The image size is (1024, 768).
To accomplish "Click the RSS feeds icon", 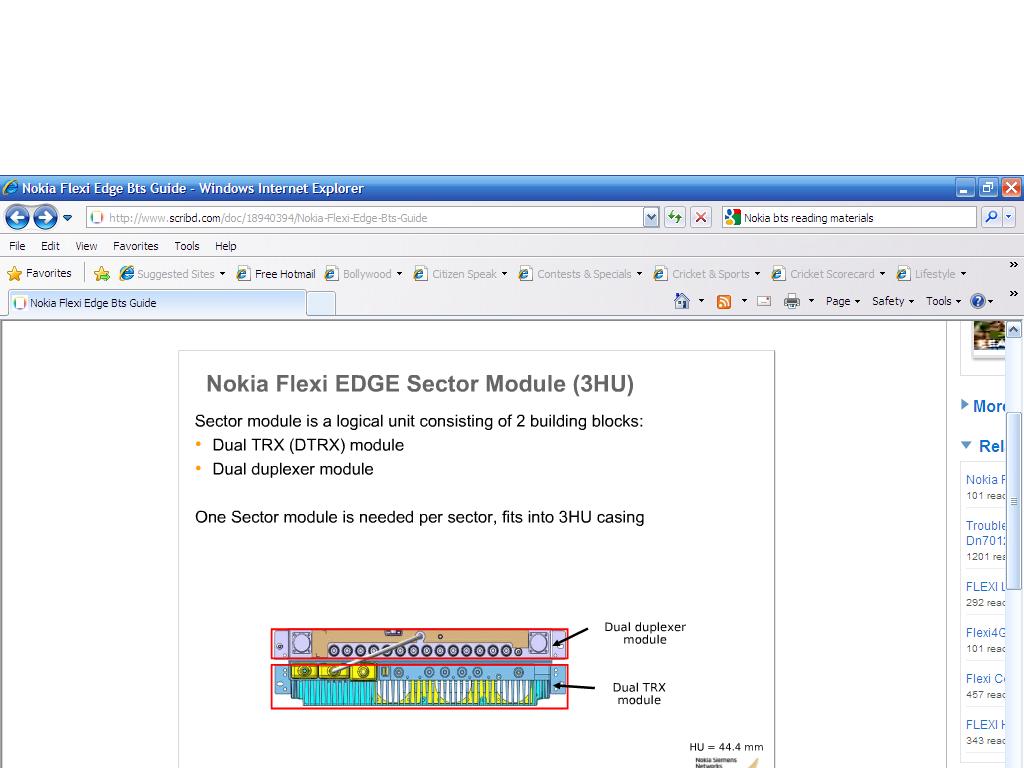I will point(724,301).
